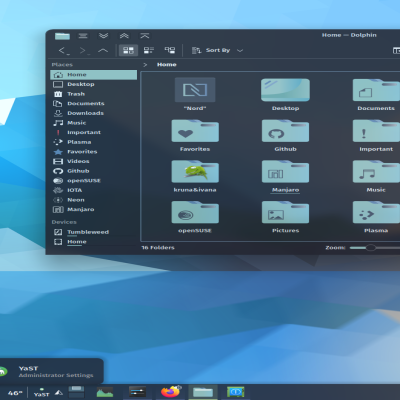Click the Dolphin folder icon in title bar
The height and width of the screenshot is (400, 400).
pyautogui.click(x=62, y=36)
